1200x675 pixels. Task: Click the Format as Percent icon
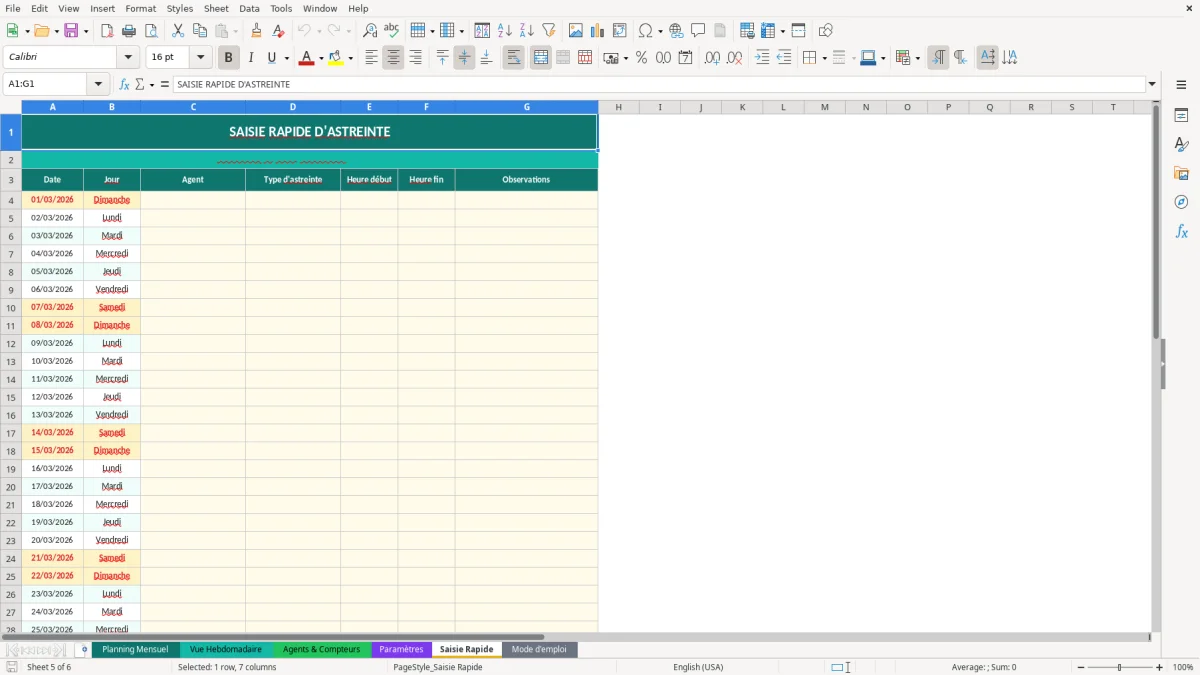click(x=641, y=58)
